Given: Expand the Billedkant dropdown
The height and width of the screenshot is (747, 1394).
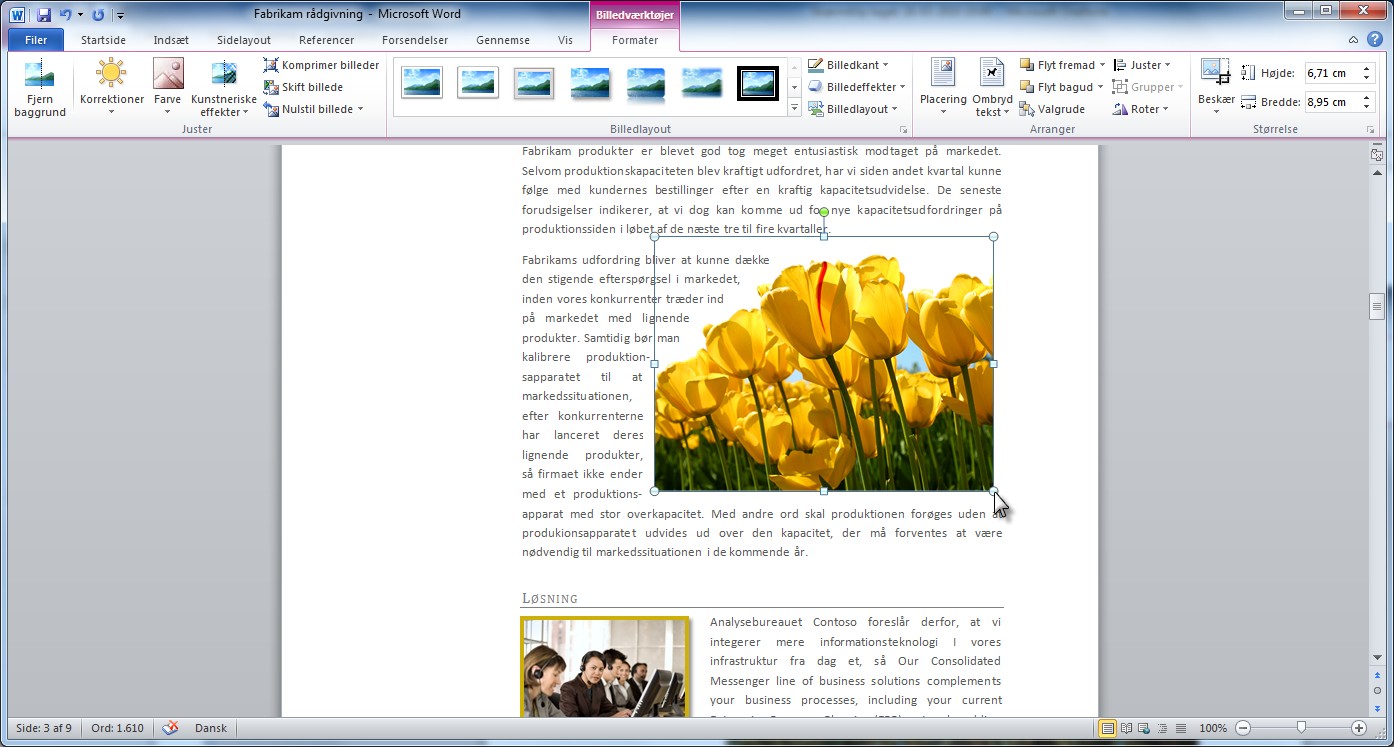Looking at the screenshot, I should pyautogui.click(x=852, y=65).
